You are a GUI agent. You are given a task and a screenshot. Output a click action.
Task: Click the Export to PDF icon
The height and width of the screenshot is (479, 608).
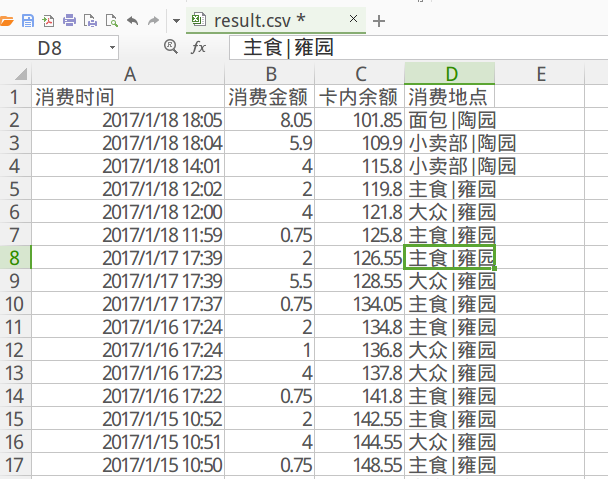[x=48, y=20]
